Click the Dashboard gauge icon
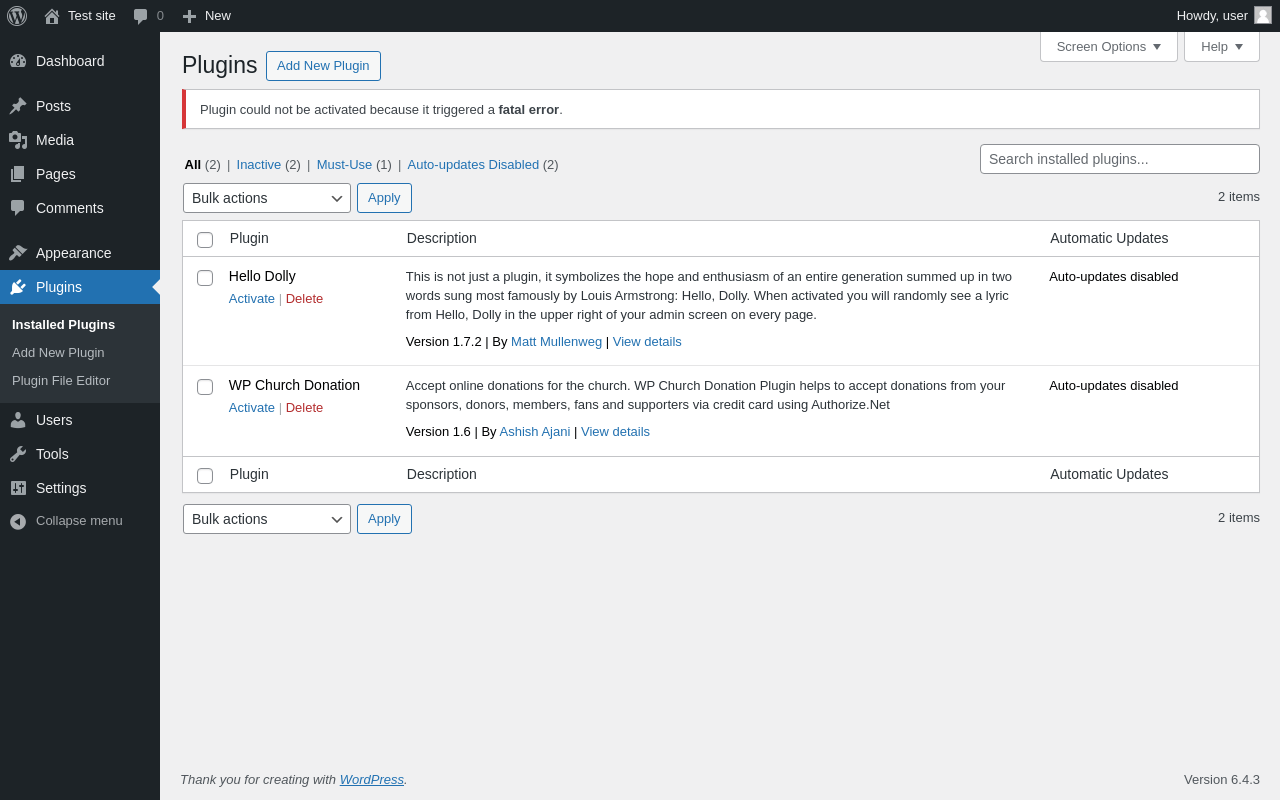1280x800 pixels. point(18,61)
